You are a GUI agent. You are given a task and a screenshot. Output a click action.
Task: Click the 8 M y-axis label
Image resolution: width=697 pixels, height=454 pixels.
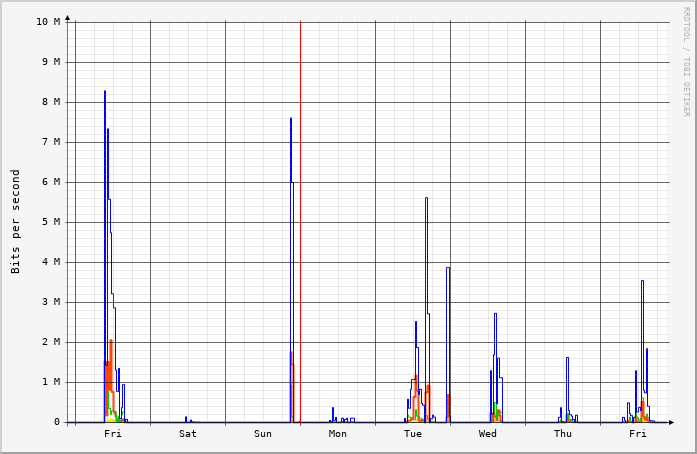click(51, 102)
